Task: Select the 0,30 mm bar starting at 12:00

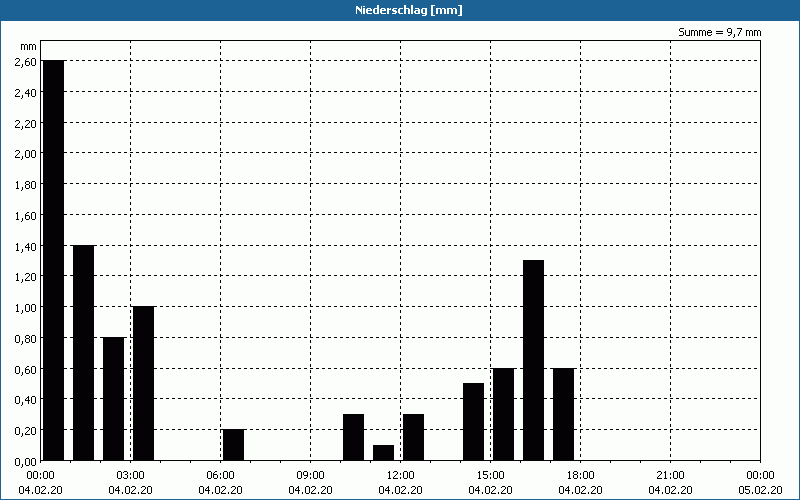Action: click(x=413, y=437)
